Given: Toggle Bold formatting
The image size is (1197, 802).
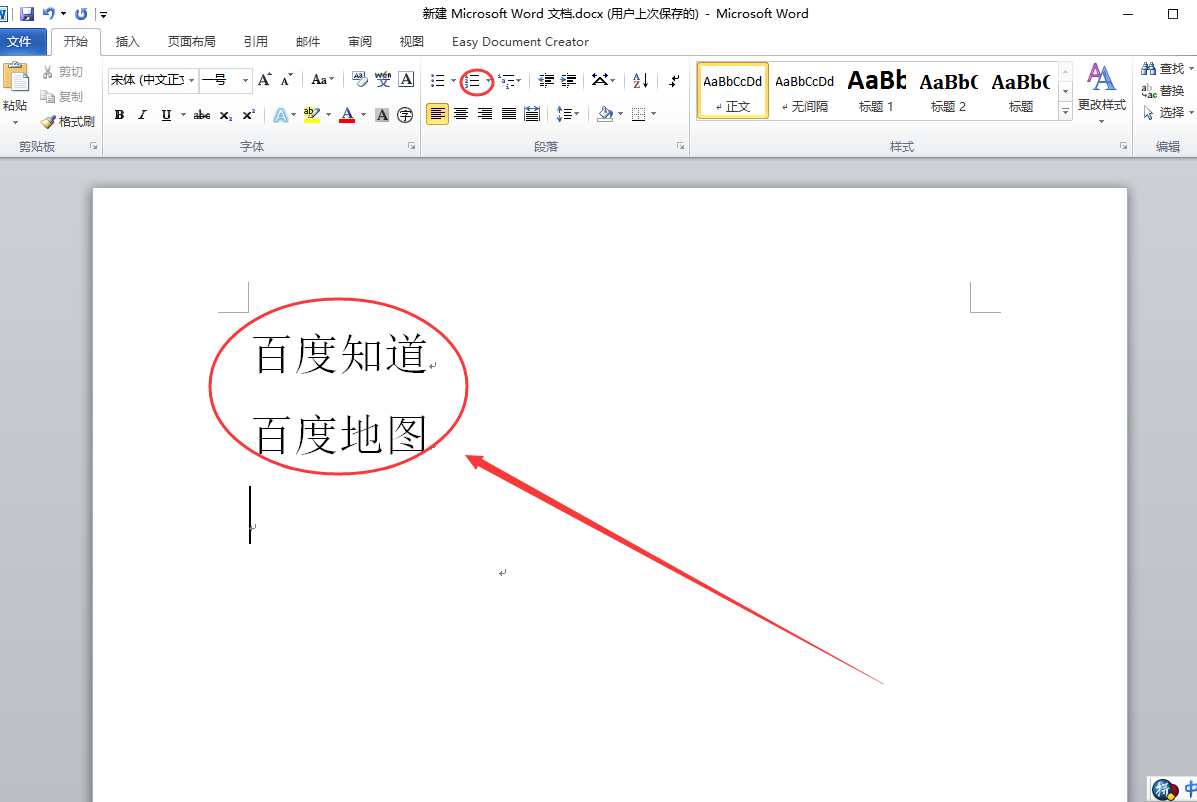Looking at the screenshot, I should pos(119,114).
